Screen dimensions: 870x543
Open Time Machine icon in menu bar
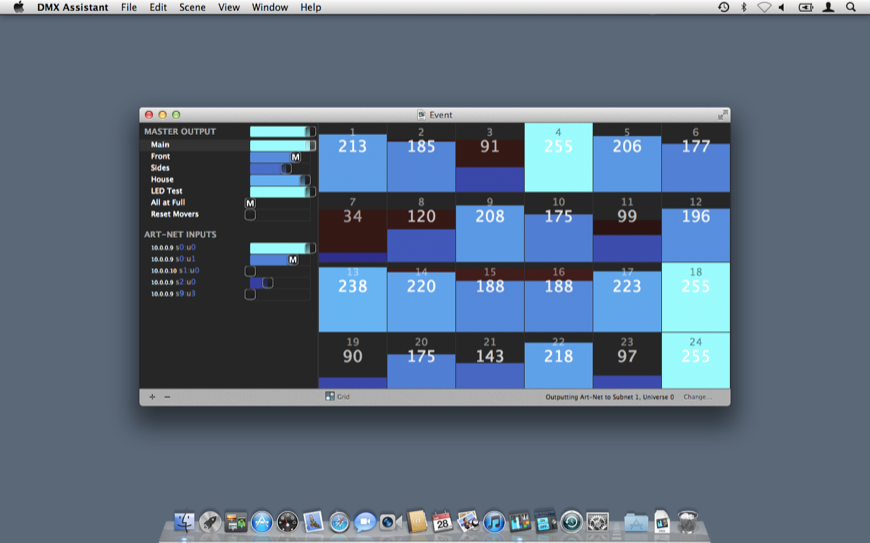(723, 7)
